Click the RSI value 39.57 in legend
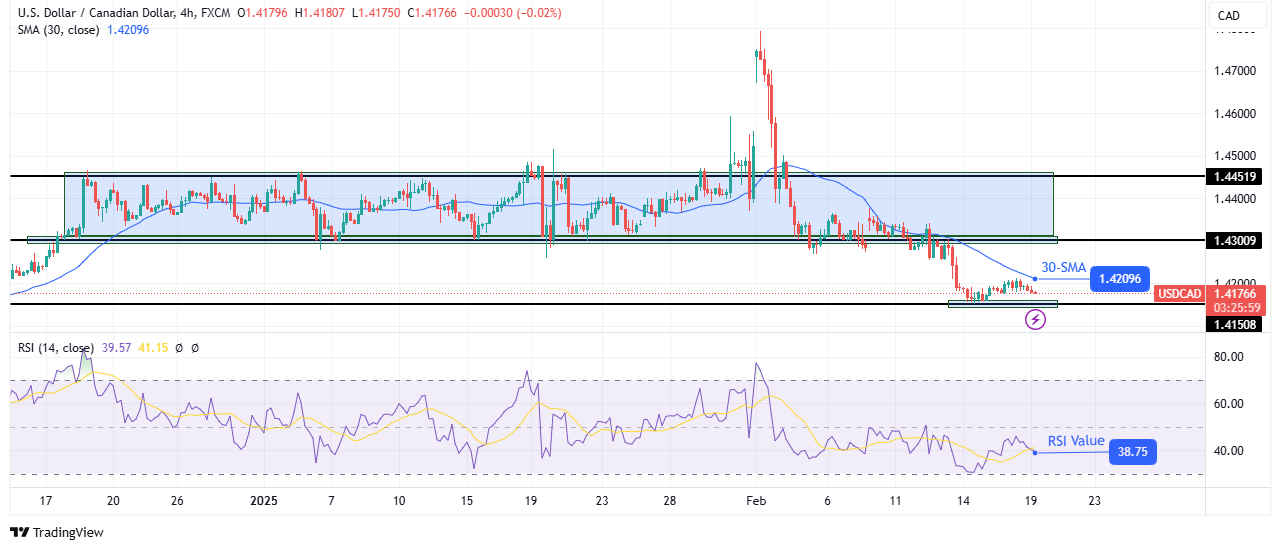Screen dimensions: 1275x550 tap(118, 347)
